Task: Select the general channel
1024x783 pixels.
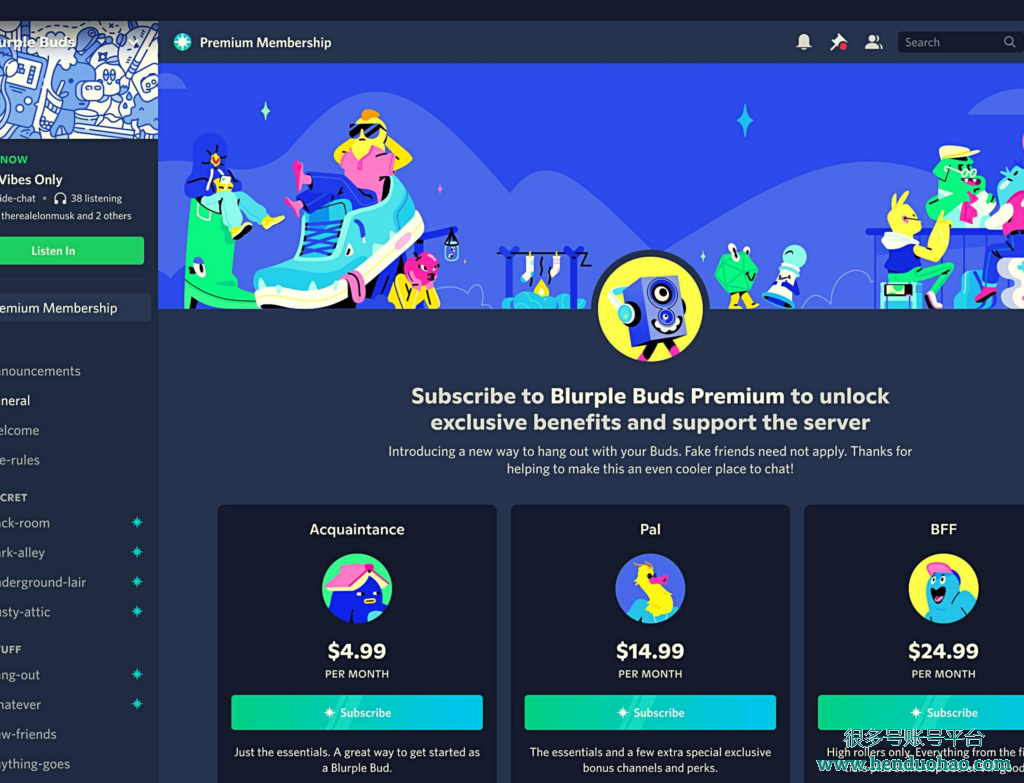Action: click(x=15, y=400)
